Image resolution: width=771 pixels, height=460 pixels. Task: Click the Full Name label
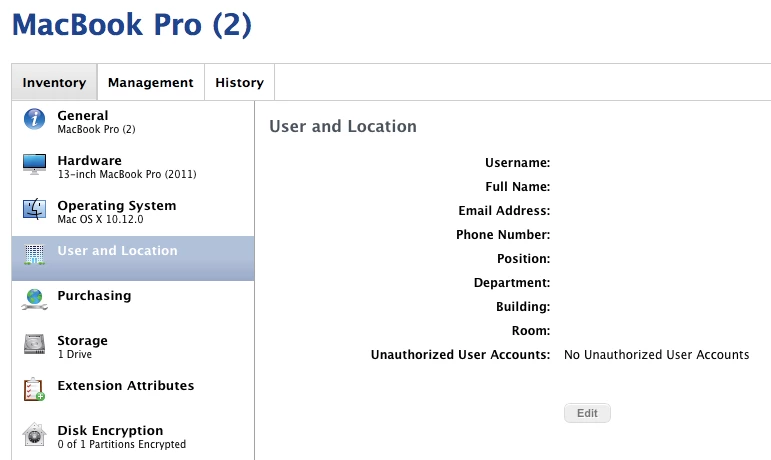(517, 187)
